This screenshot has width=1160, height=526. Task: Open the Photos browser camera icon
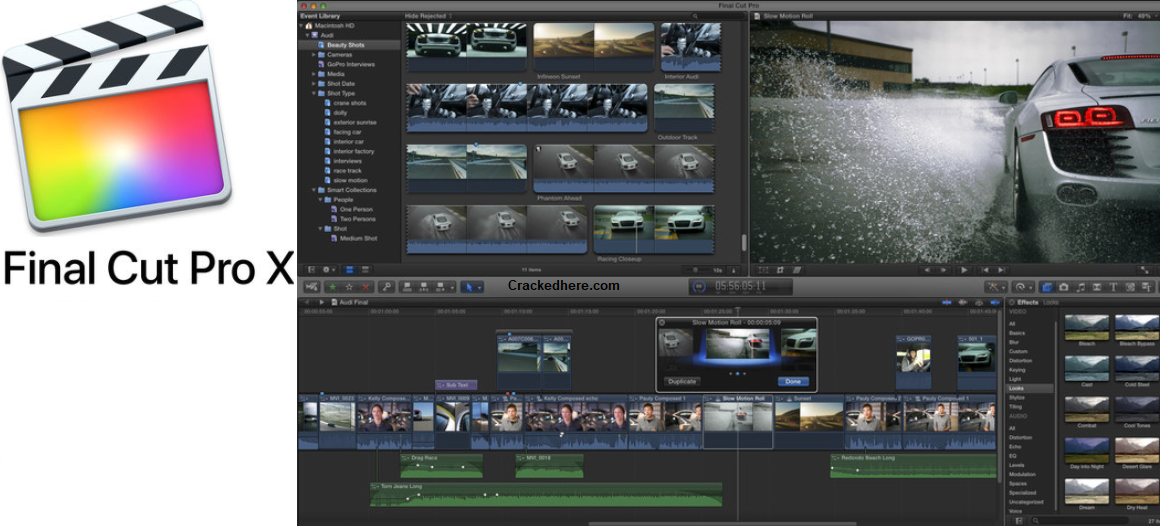click(1064, 287)
